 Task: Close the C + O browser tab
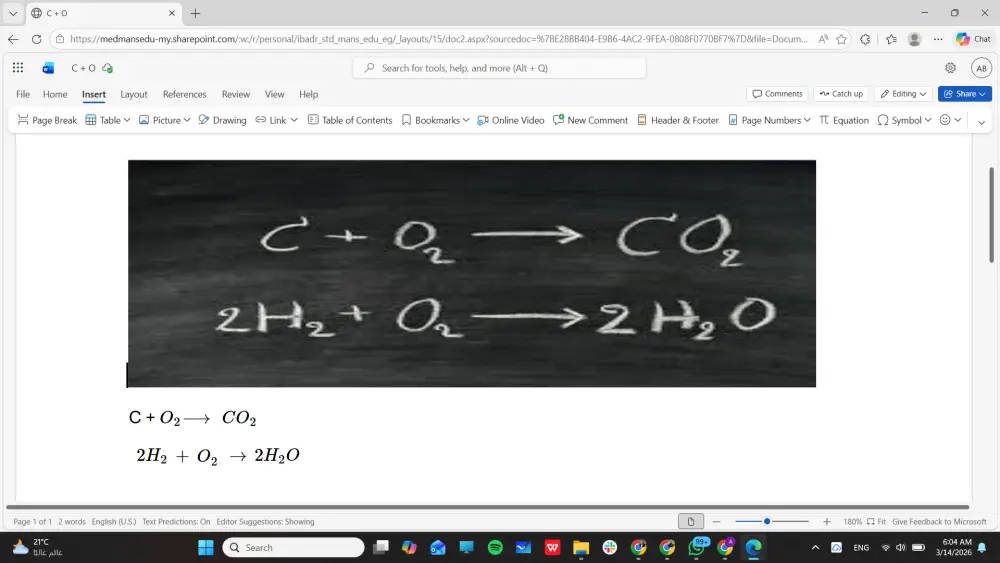[172, 13]
